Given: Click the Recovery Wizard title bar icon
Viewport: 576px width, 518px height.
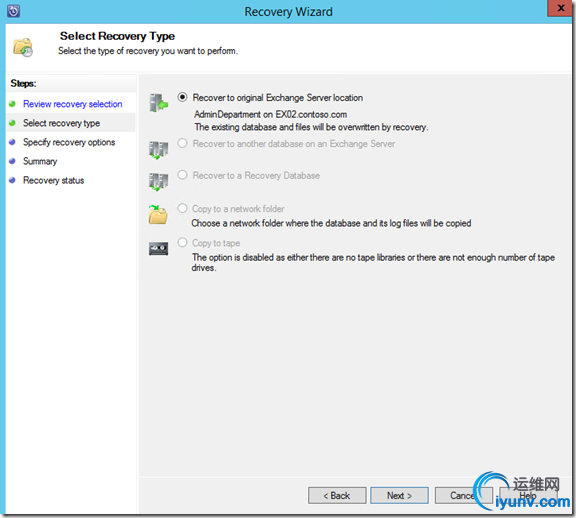Looking at the screenshot, I should [13, 11].
